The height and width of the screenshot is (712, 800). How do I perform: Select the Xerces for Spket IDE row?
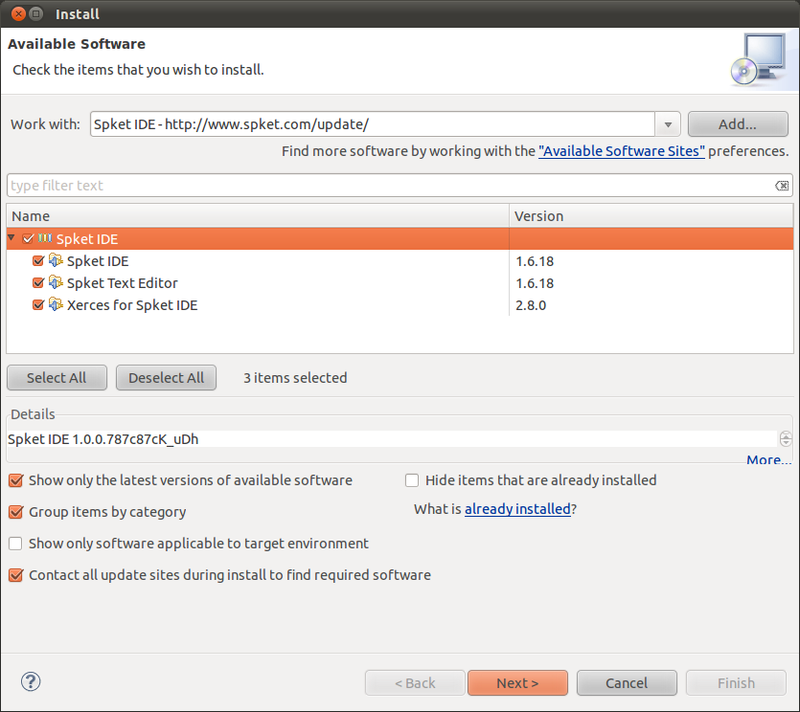tap(400, 304)
